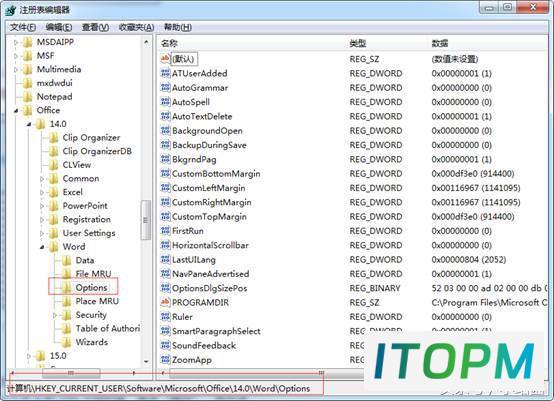Click the Notepad folder icon
This screenshot has width=554, height=401.
coord(28,96)
